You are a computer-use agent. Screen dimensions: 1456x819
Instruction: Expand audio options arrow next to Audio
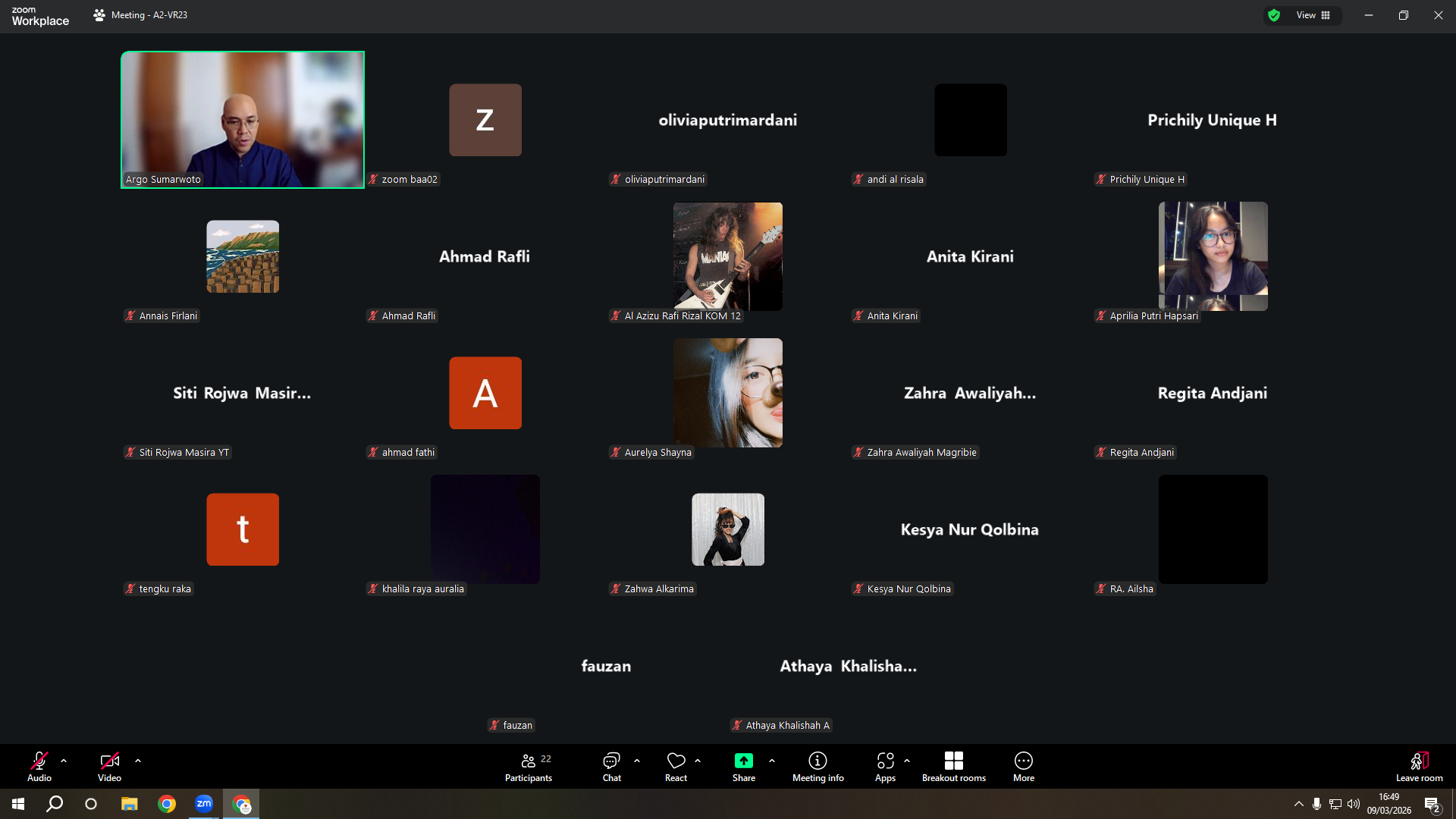tap(64, 761)
